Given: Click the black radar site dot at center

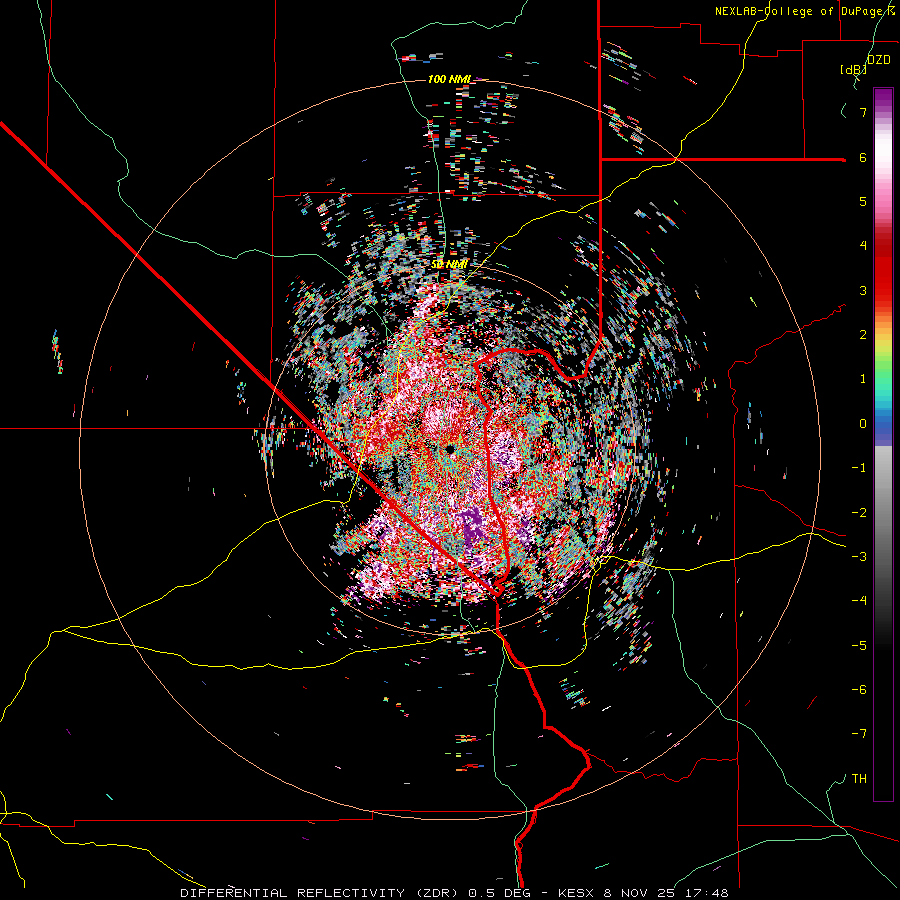Looking at the screenshot, I should pyautogui.click(x=449, y=449).
